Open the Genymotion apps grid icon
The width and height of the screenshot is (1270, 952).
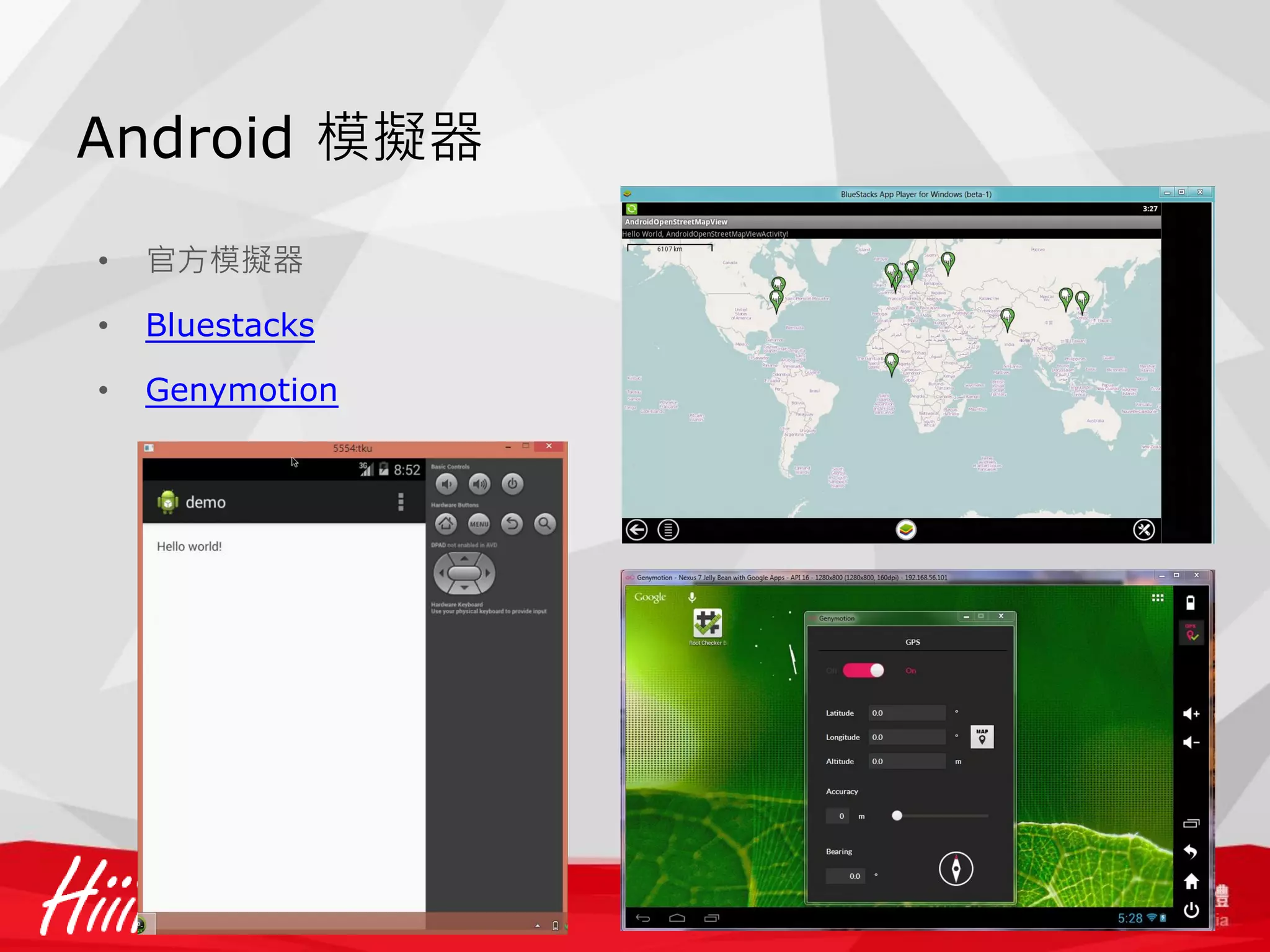click(x=1158, y=598)
